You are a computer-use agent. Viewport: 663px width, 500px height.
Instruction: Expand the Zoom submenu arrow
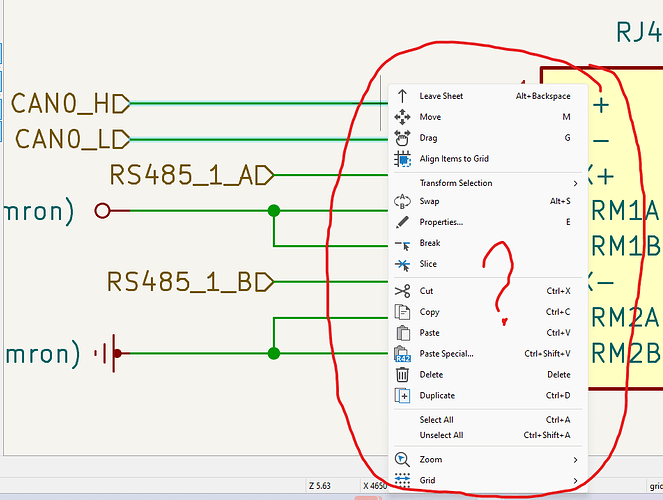[575, 459]
